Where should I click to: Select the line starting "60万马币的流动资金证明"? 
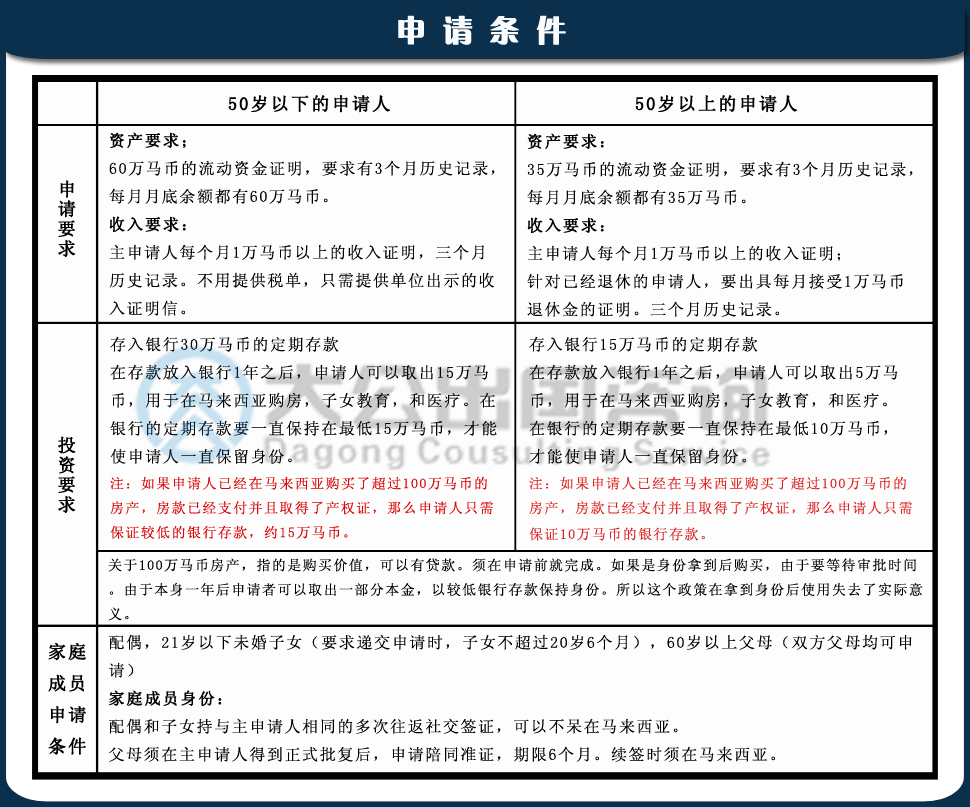[303, 169]
